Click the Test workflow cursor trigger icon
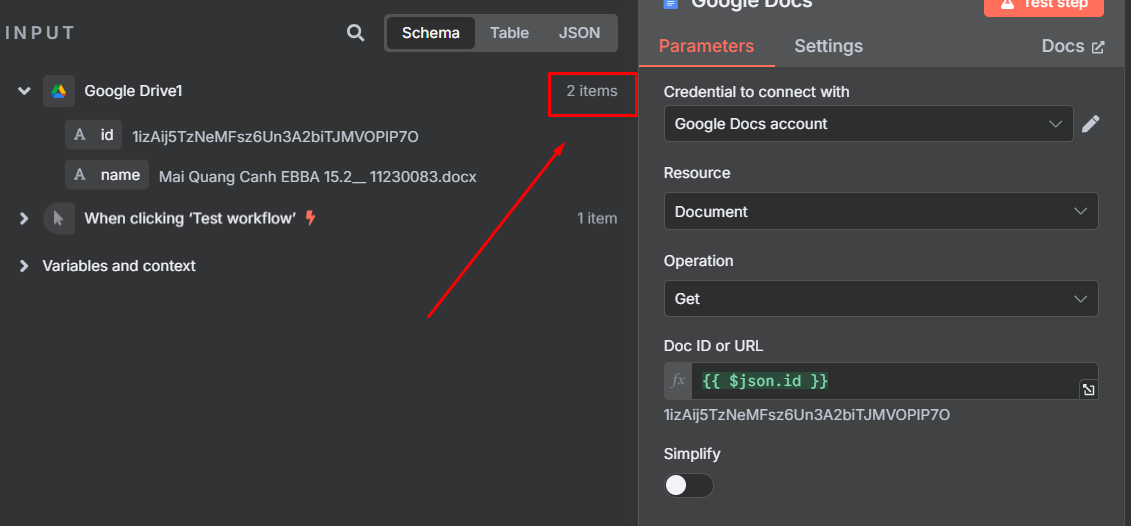The image size is (1131, 526). coord(58,218)
